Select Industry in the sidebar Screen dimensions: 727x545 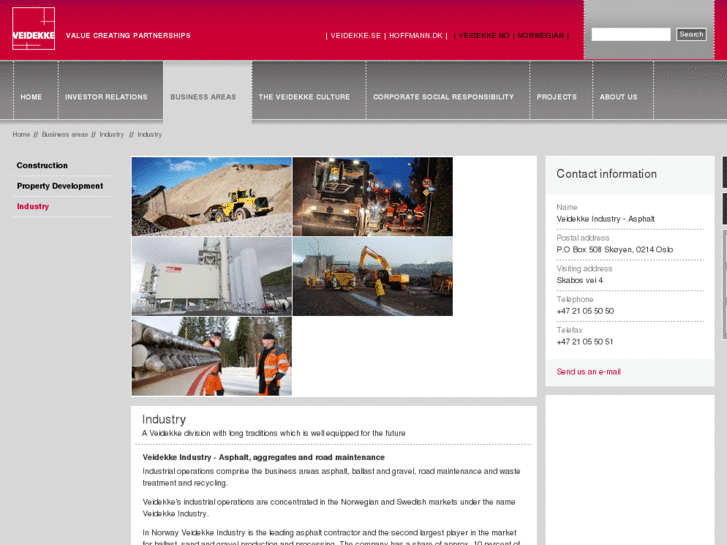coord(32,206)
